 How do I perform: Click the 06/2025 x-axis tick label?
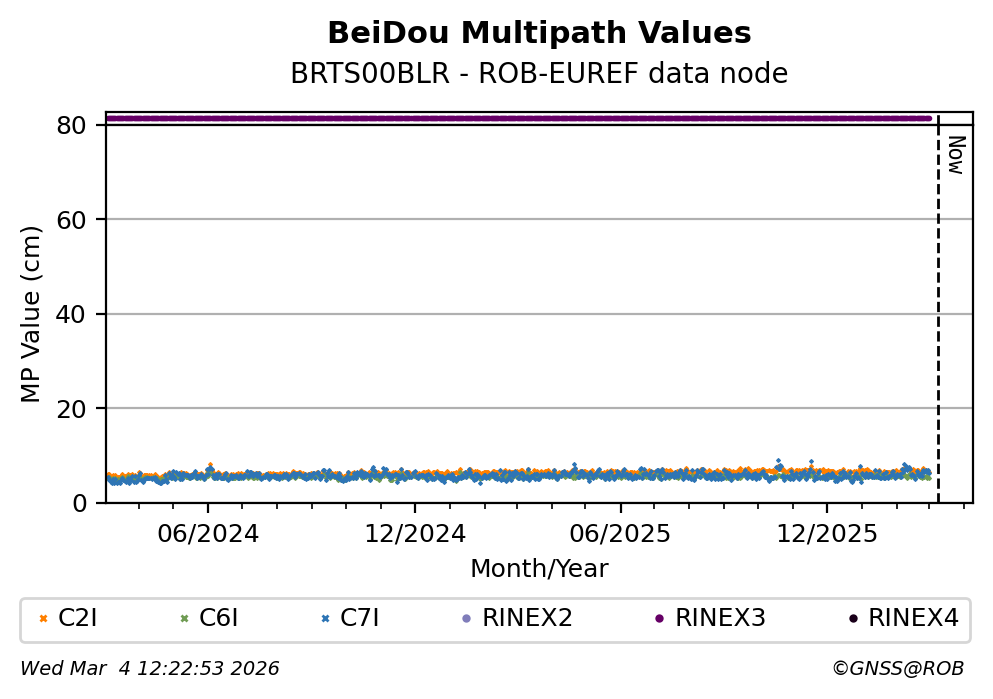click(620, 534)
